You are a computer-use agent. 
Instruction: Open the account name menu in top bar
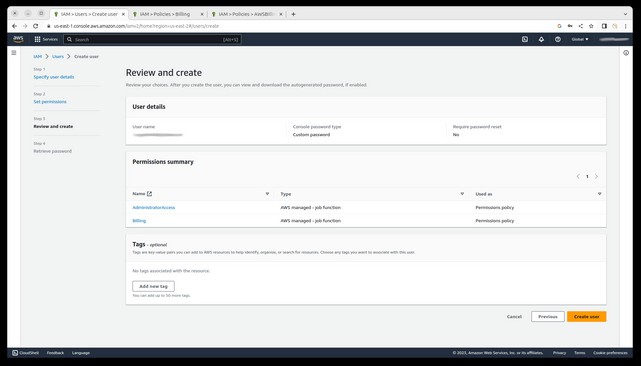(614, 39)
